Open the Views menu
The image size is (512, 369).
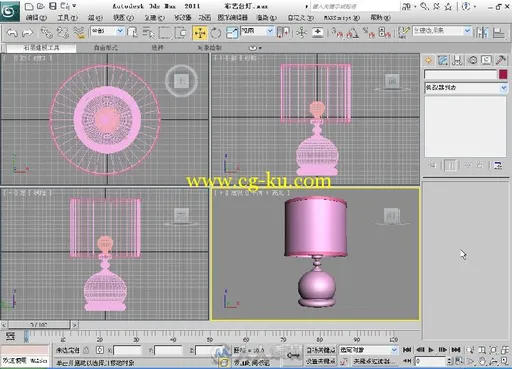123,18
